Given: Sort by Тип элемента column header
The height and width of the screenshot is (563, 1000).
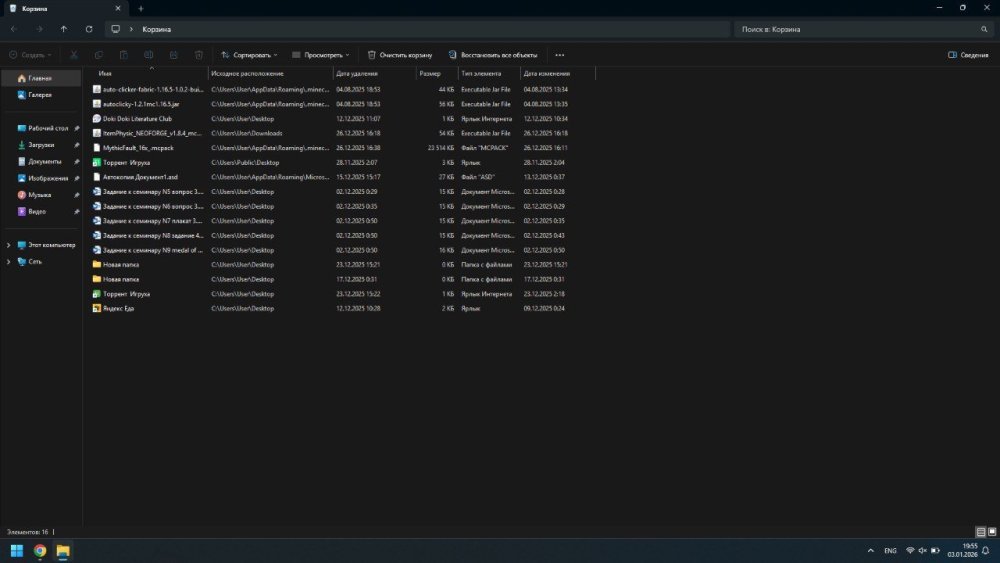Looking at the screenshot, I should coord(489,73).
